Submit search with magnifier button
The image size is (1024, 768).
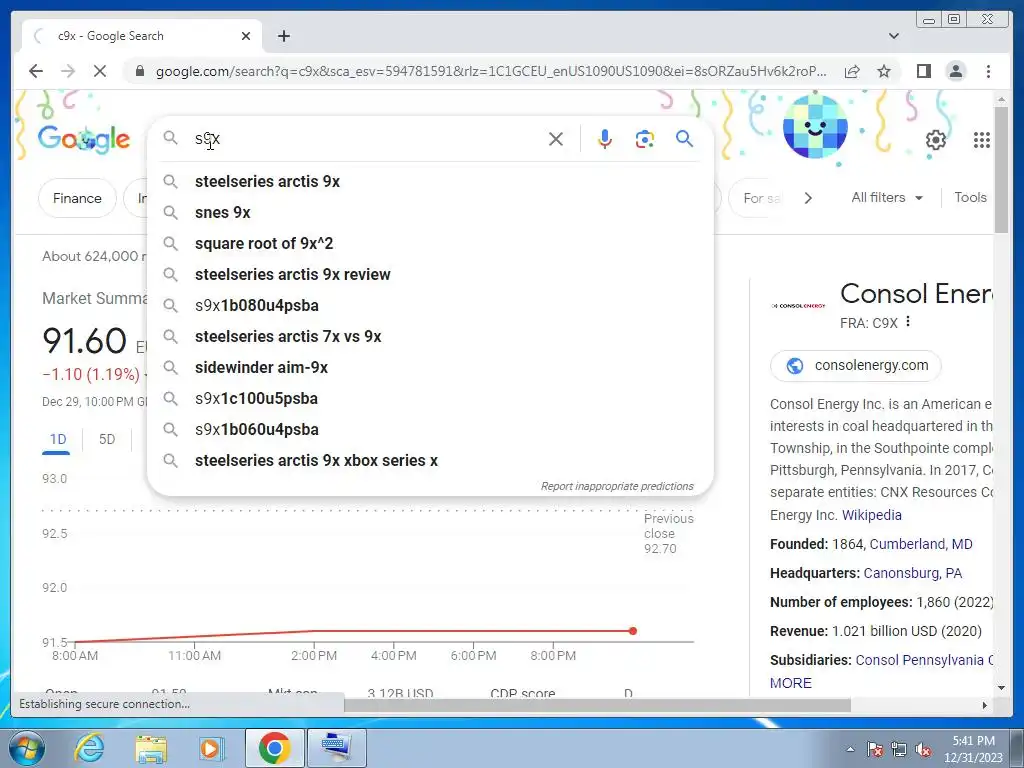click(684, 138)
